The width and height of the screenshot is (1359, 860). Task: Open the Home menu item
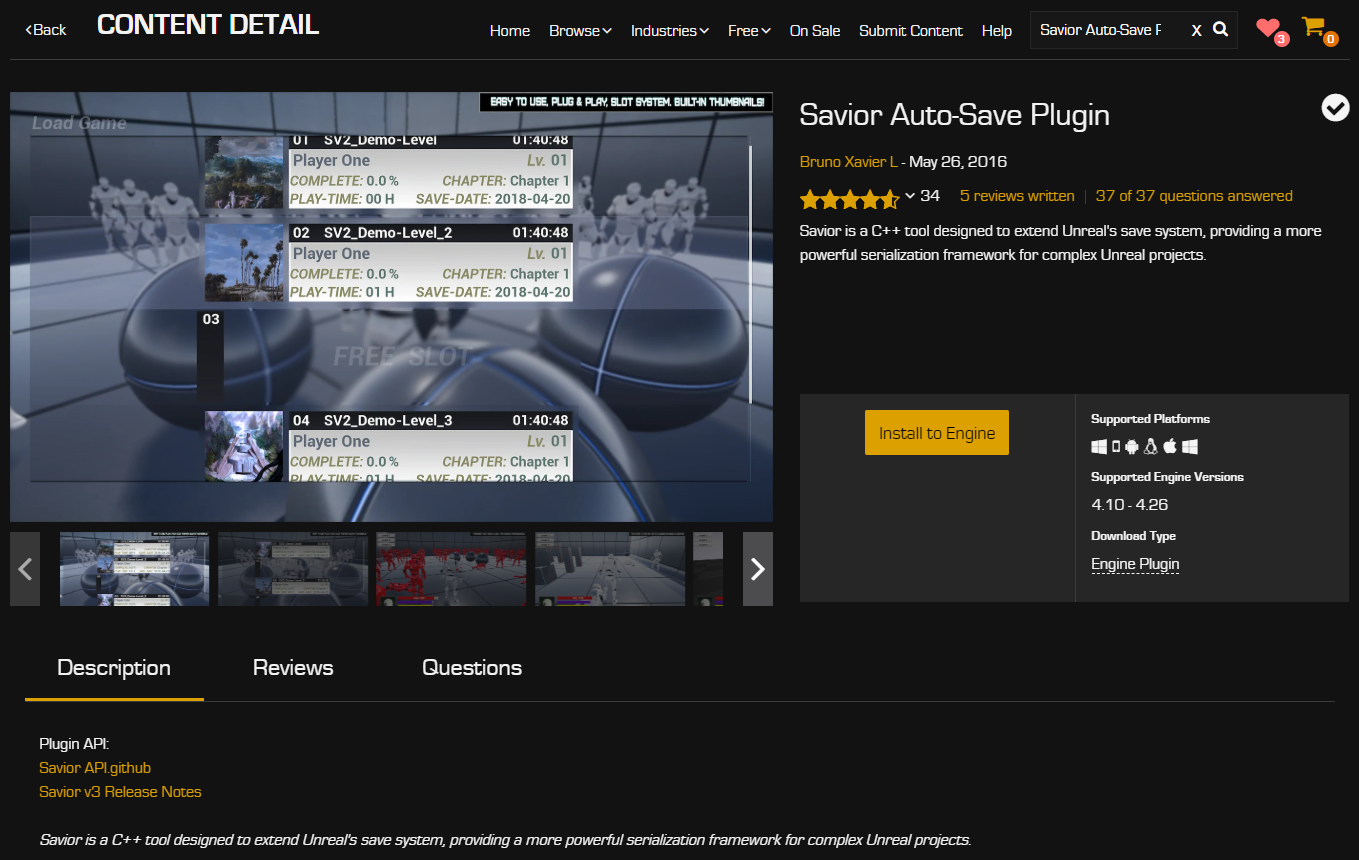coord(510,31)
